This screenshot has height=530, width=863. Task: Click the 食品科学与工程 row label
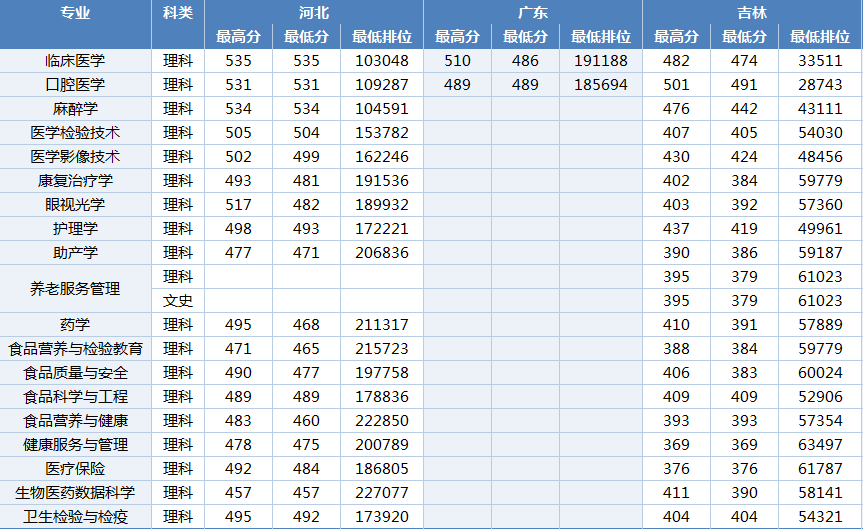pyautogui.click(x=75, y=397)
